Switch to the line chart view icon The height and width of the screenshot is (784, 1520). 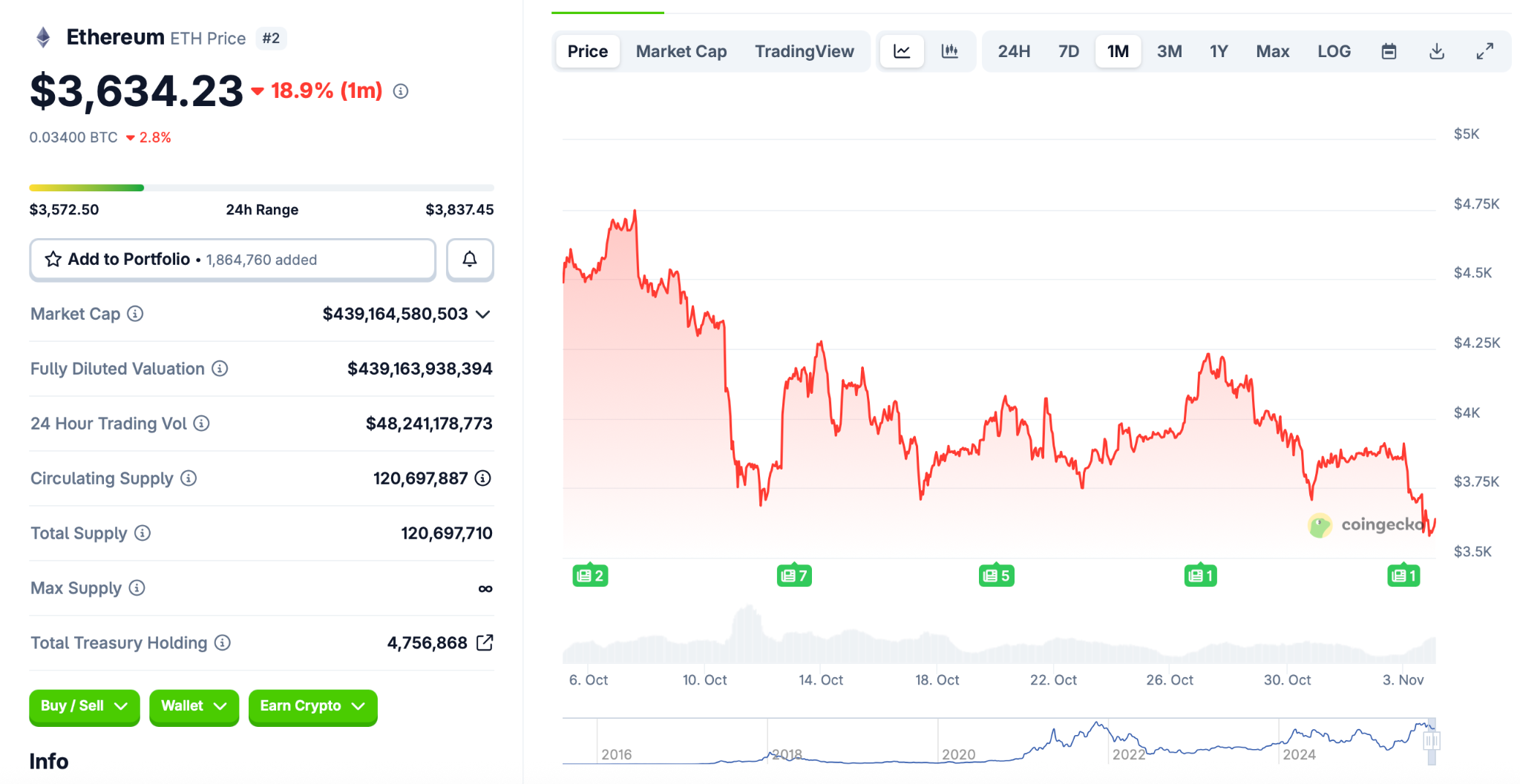pos(902,51)
